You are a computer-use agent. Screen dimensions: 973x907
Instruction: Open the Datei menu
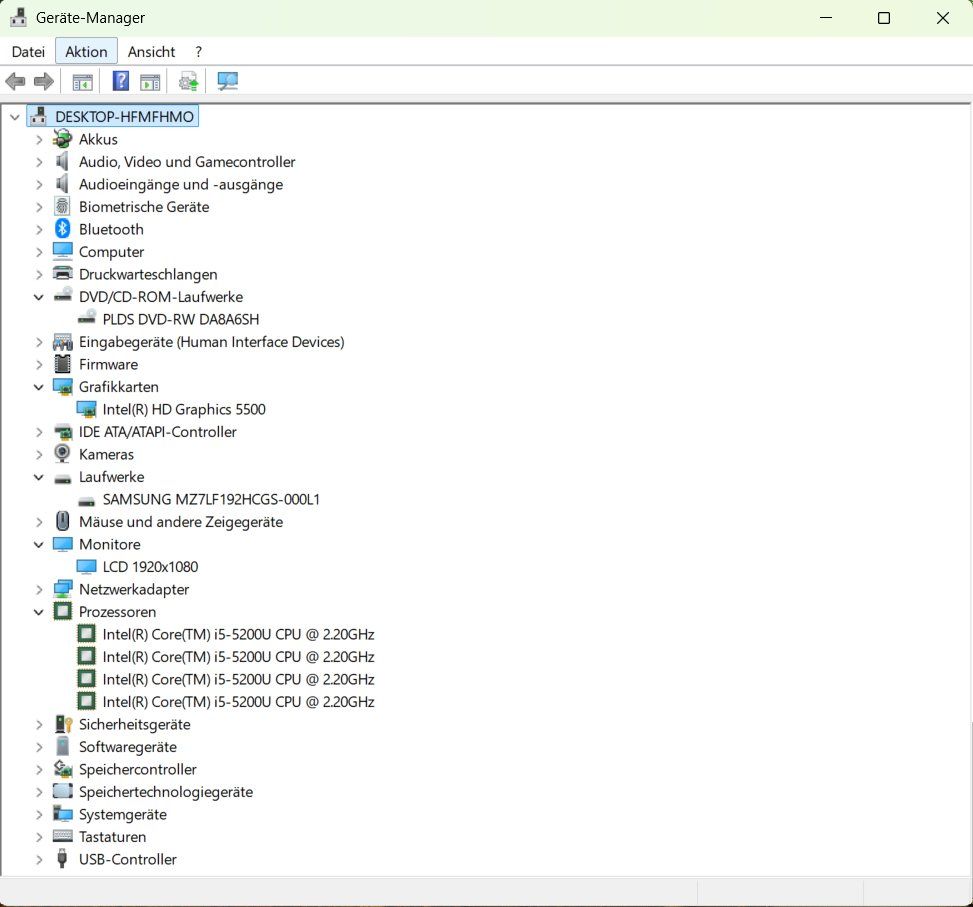tap(28, 51)
